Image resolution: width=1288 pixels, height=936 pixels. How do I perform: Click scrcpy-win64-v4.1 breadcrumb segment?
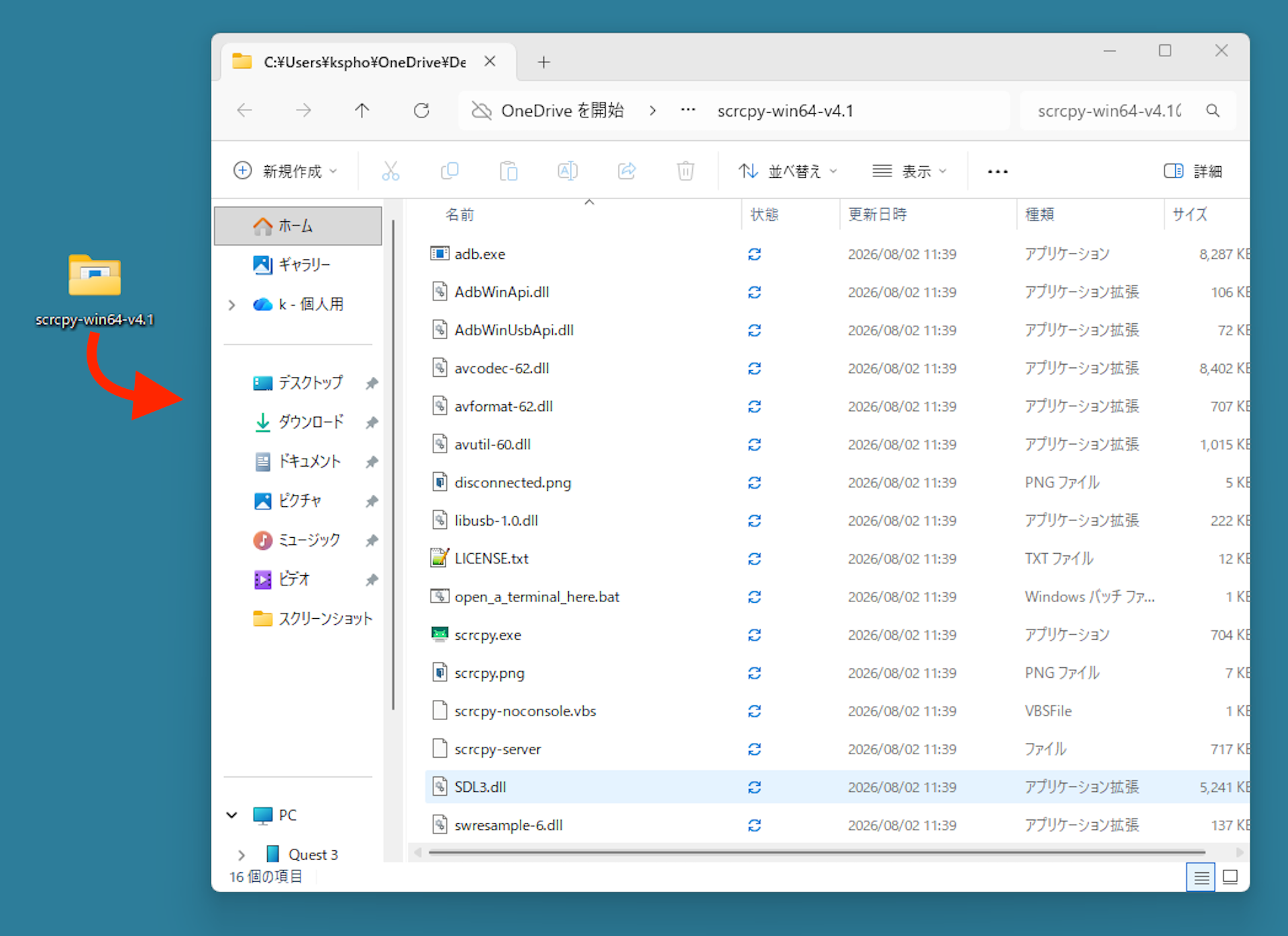coord(786,111)
